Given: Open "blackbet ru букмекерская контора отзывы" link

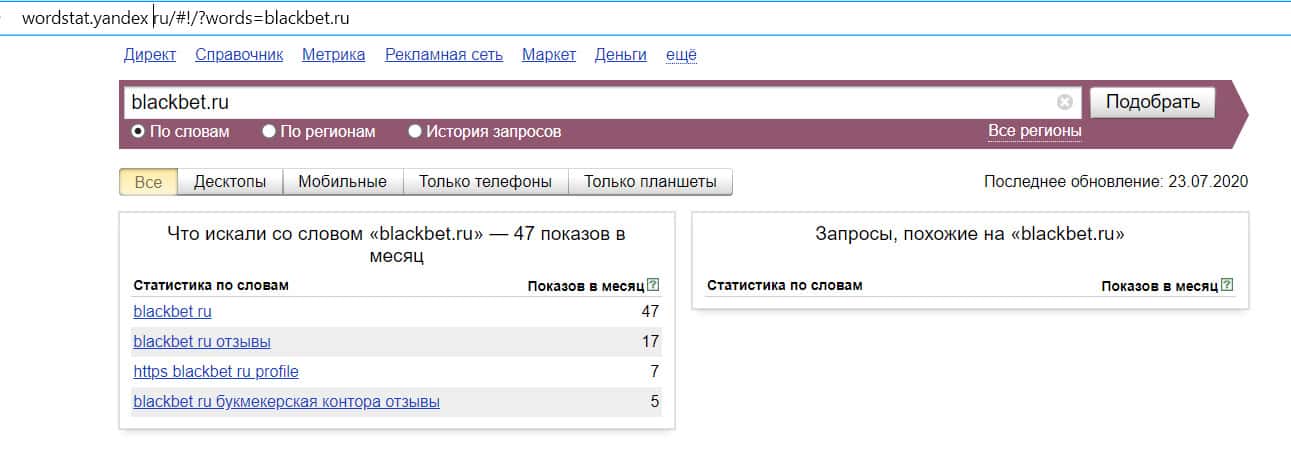Looking at the screenshot, I should [x=286, y=401].
